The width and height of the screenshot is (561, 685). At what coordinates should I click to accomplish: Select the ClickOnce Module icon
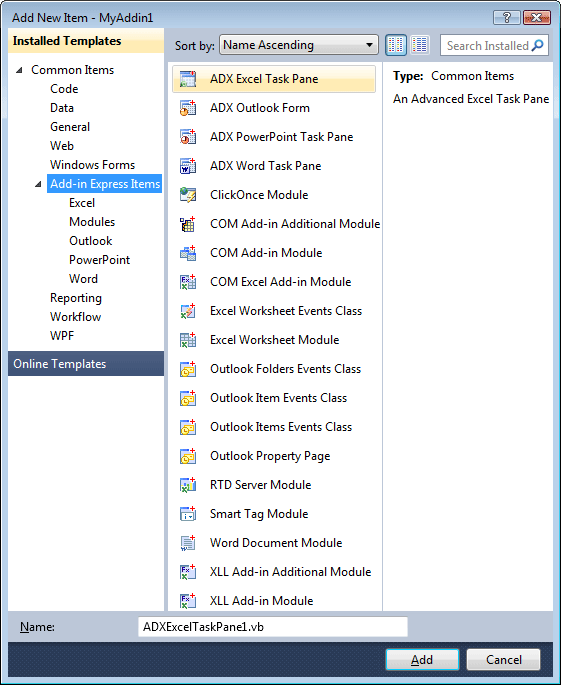click(x=188, y=195)
